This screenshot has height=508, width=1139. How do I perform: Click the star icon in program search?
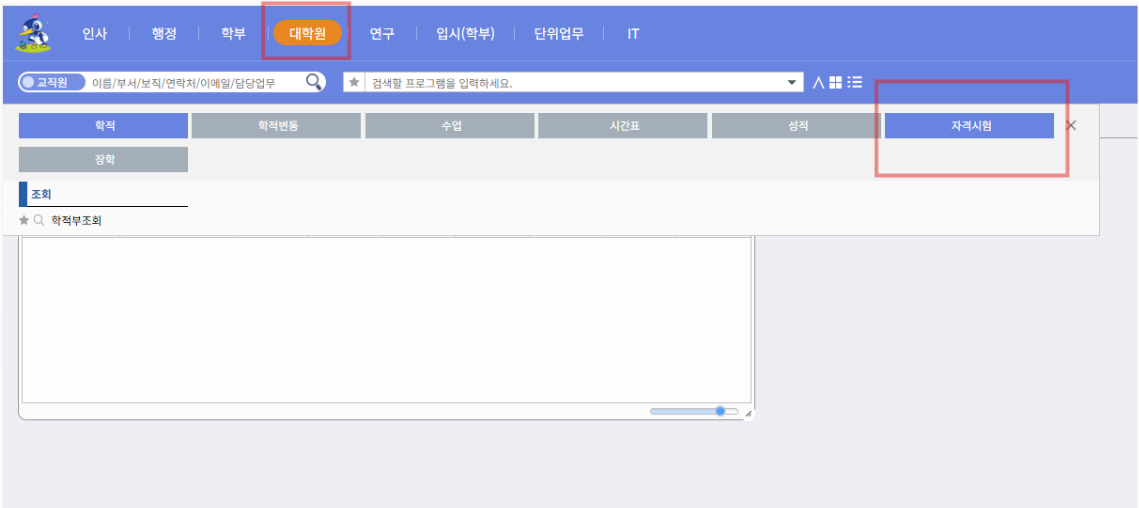coord(354,82)
